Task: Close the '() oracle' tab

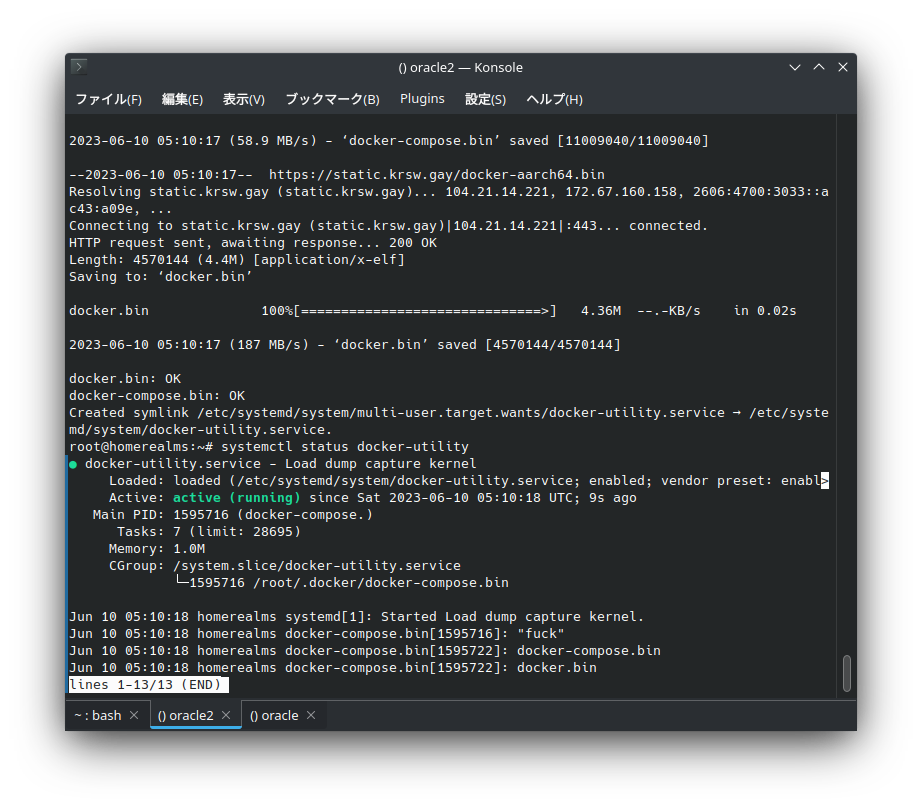Action: (x=311, y=715)
